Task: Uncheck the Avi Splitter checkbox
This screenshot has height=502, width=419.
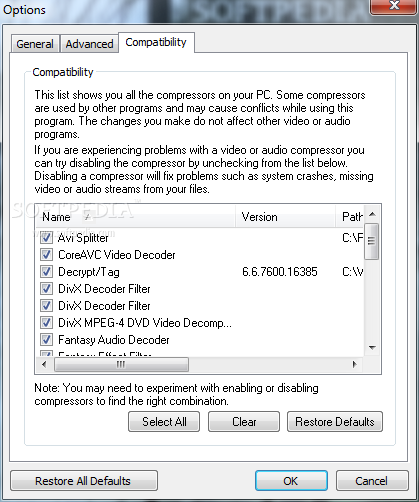Action: pos(46,238)
